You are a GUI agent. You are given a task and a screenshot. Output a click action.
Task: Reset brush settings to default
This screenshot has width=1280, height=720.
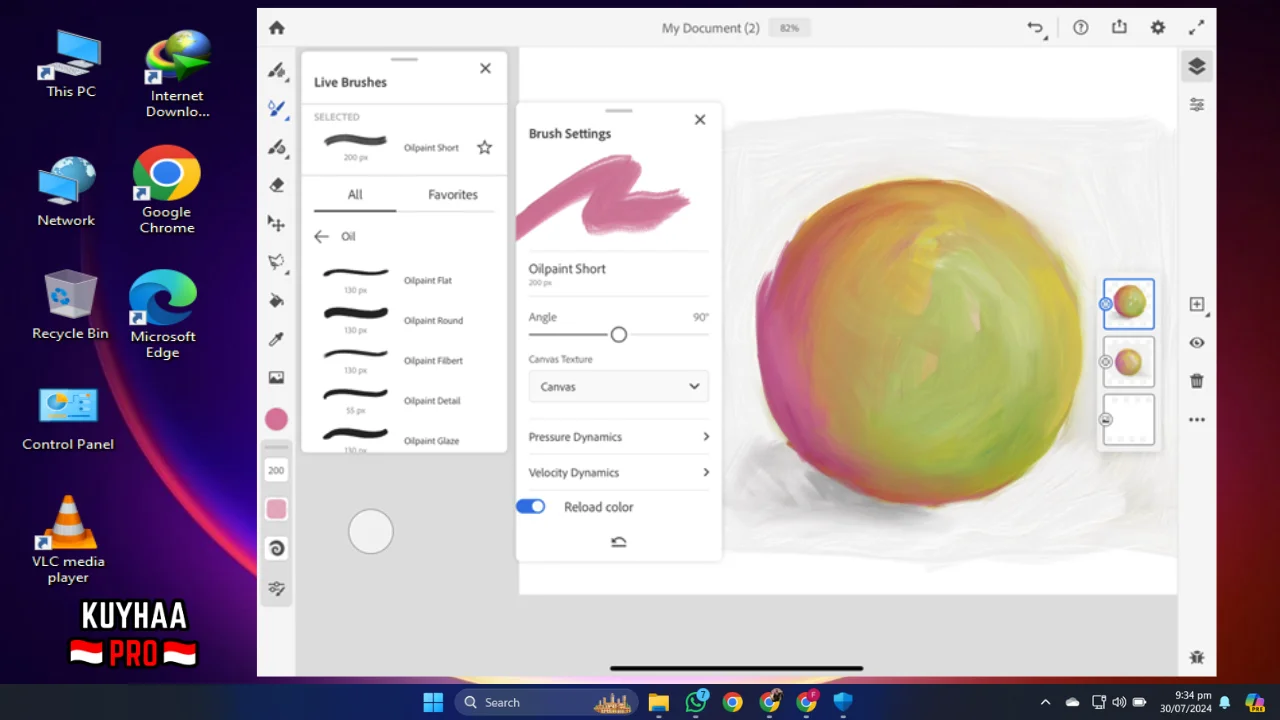[x=619, y=542]
